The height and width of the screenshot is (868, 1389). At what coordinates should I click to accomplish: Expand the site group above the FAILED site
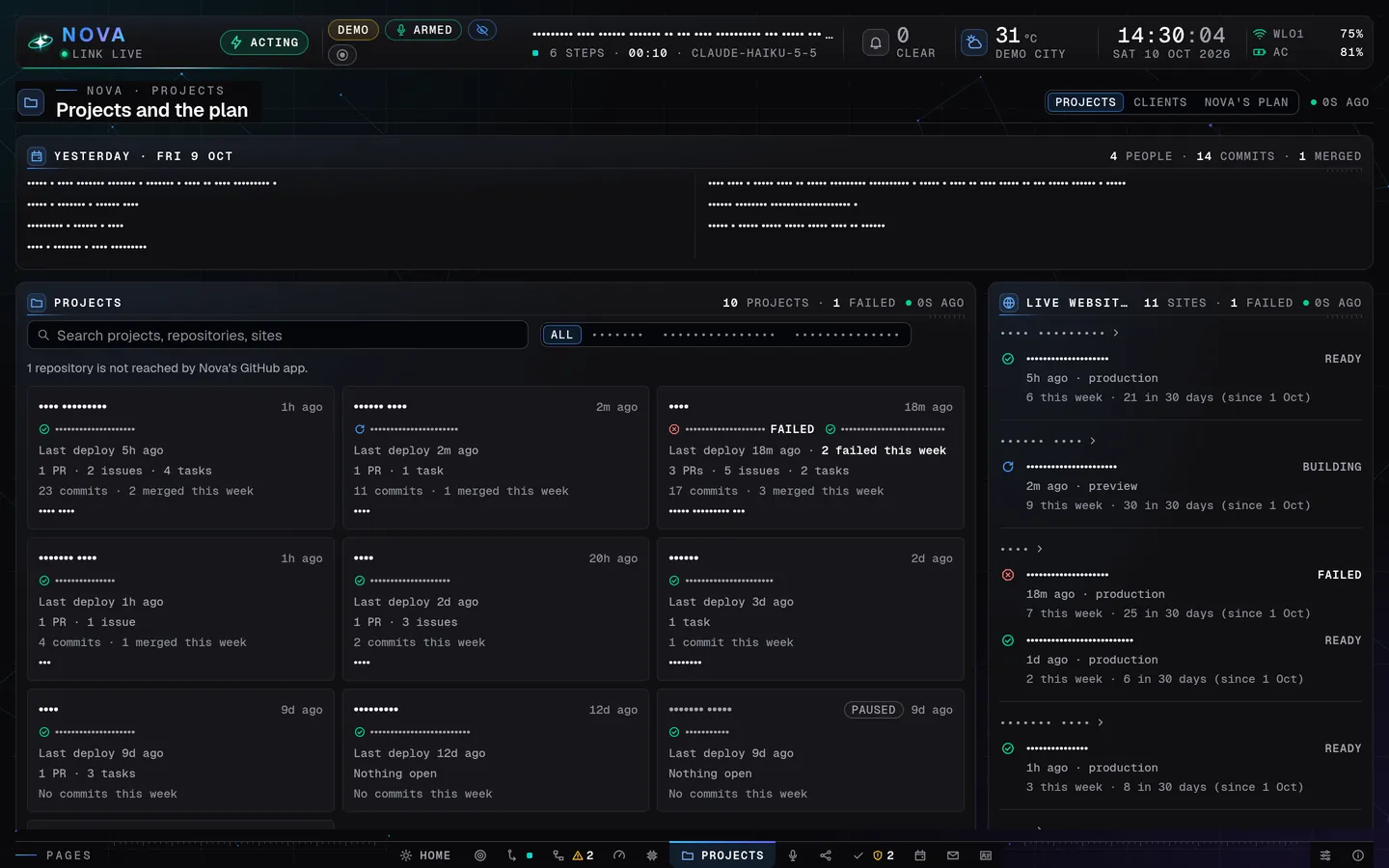point(1021,549)
